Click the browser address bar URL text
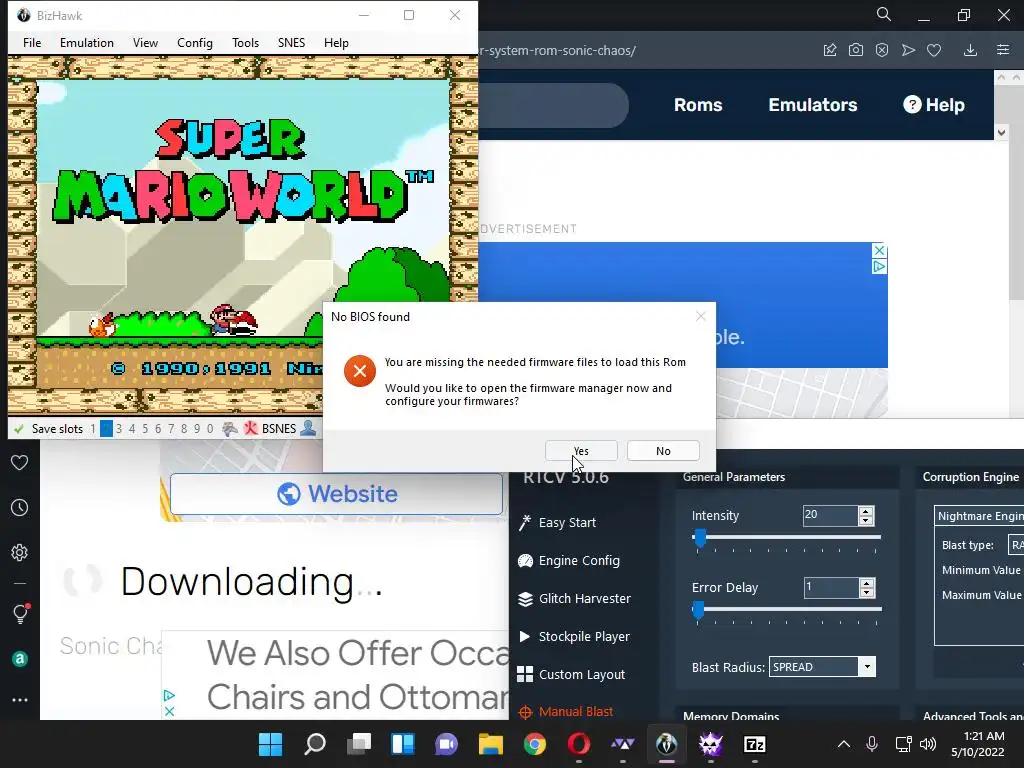 (x=557, y=50)
